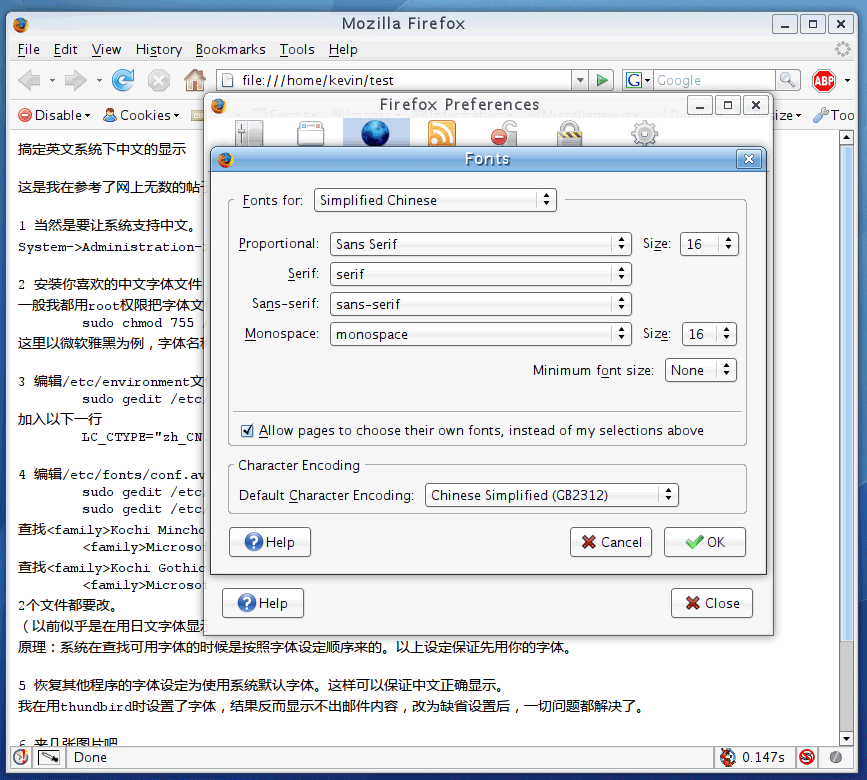This screenshot has height=780, width=867.
Task: Open the Sans-serif font dropdown
Action: click(480, 304)
